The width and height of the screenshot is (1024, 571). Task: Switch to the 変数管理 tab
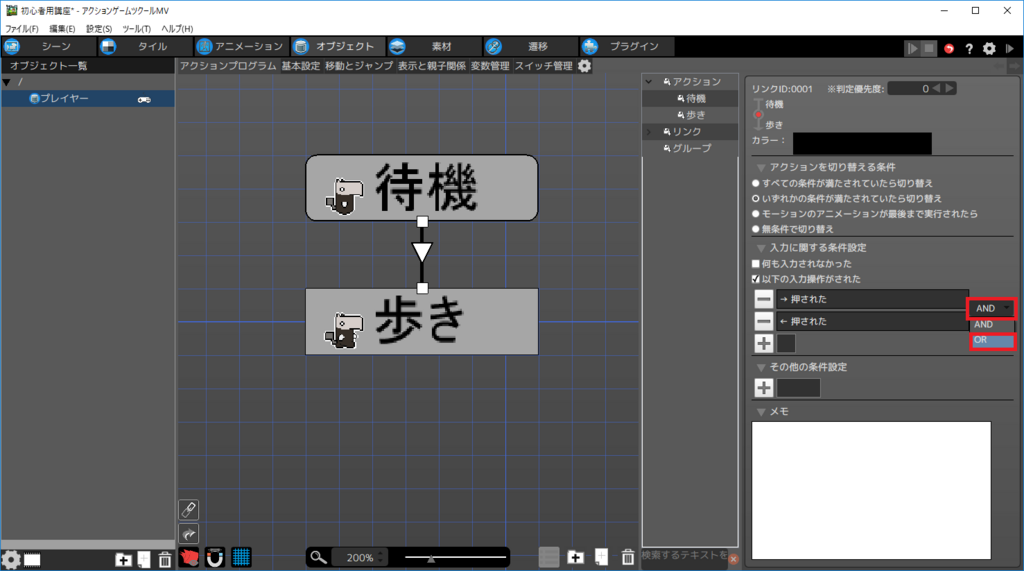coord(490,66)
